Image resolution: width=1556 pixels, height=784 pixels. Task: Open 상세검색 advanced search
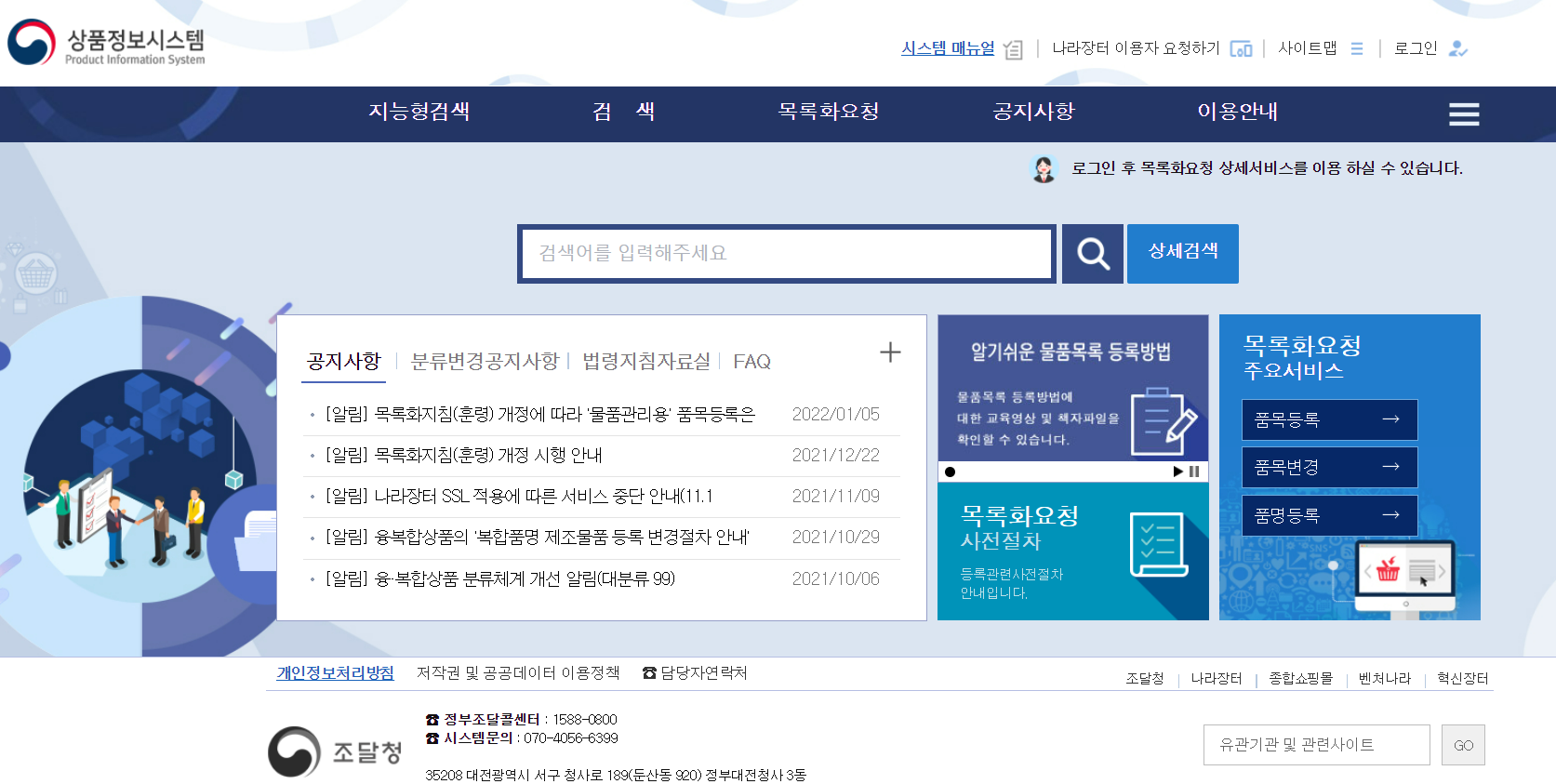coord(1183,253)
